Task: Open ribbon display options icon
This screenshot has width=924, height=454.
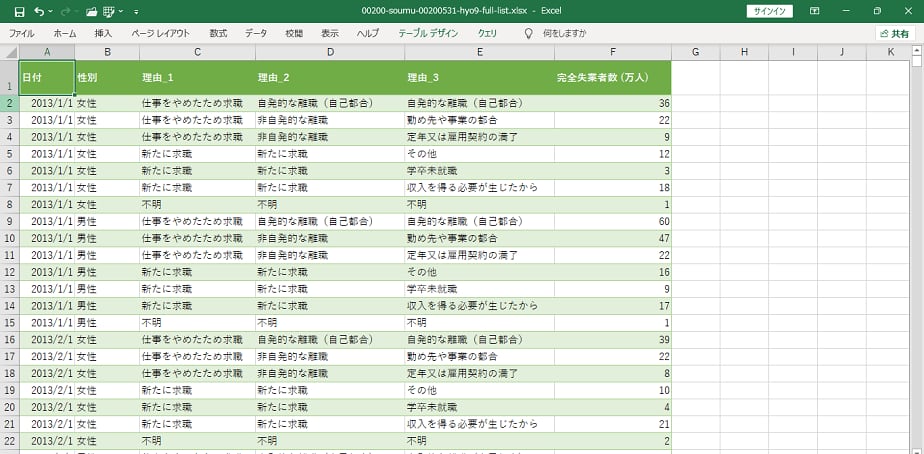Action: click(814, 11)
